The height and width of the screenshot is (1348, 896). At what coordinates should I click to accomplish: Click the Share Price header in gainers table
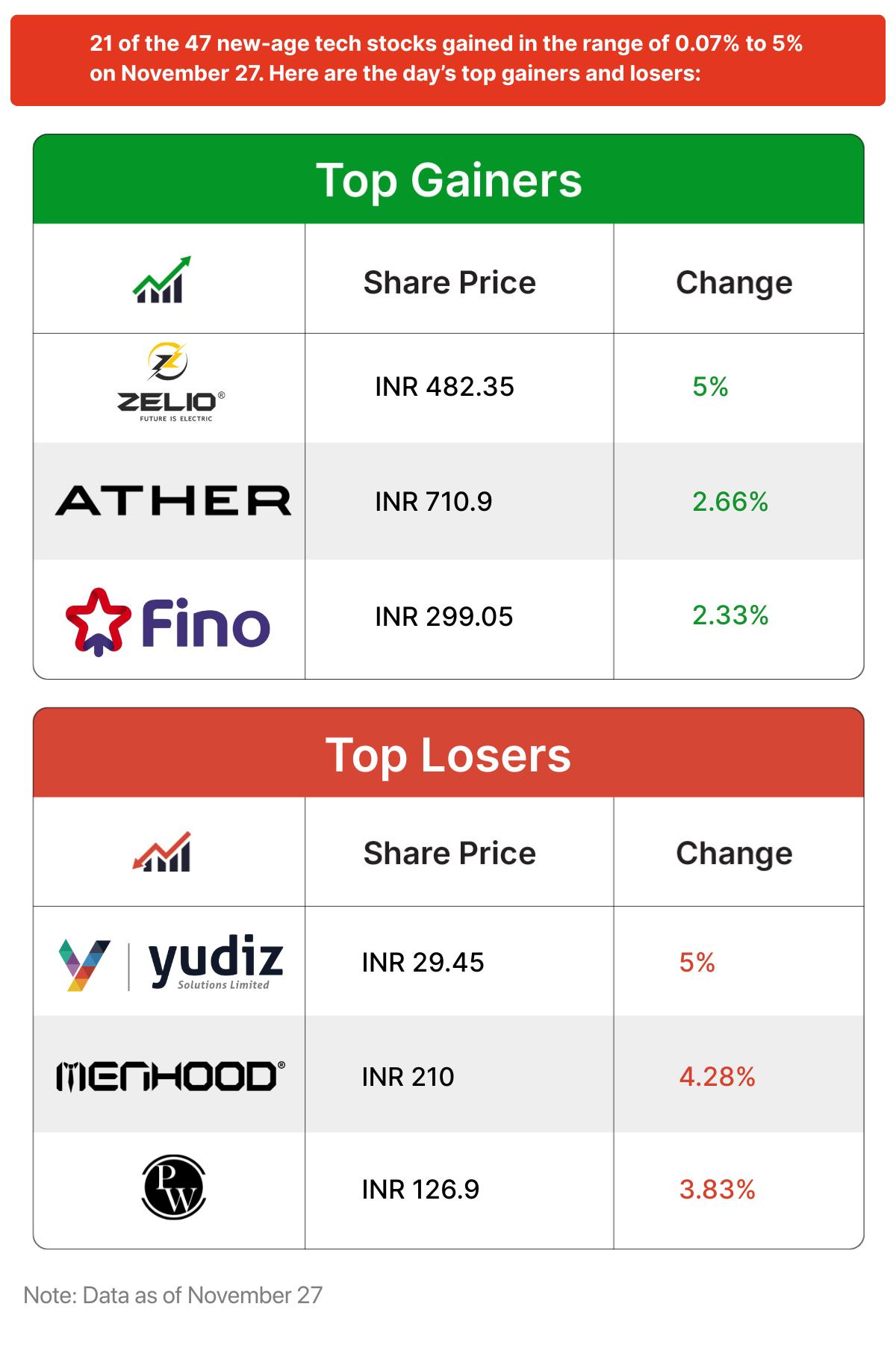449,283
